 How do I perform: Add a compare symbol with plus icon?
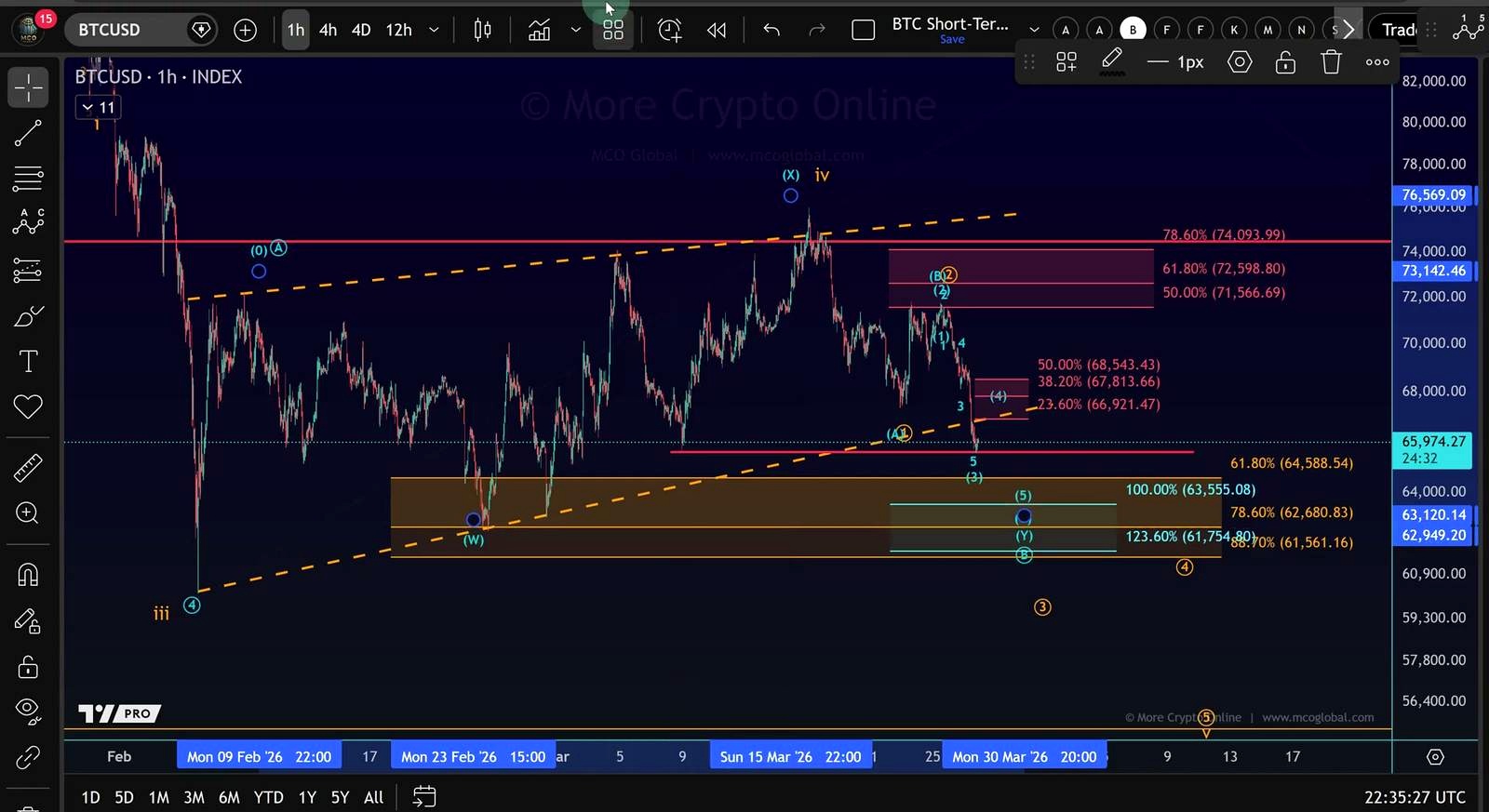click(x=245, y=30)
